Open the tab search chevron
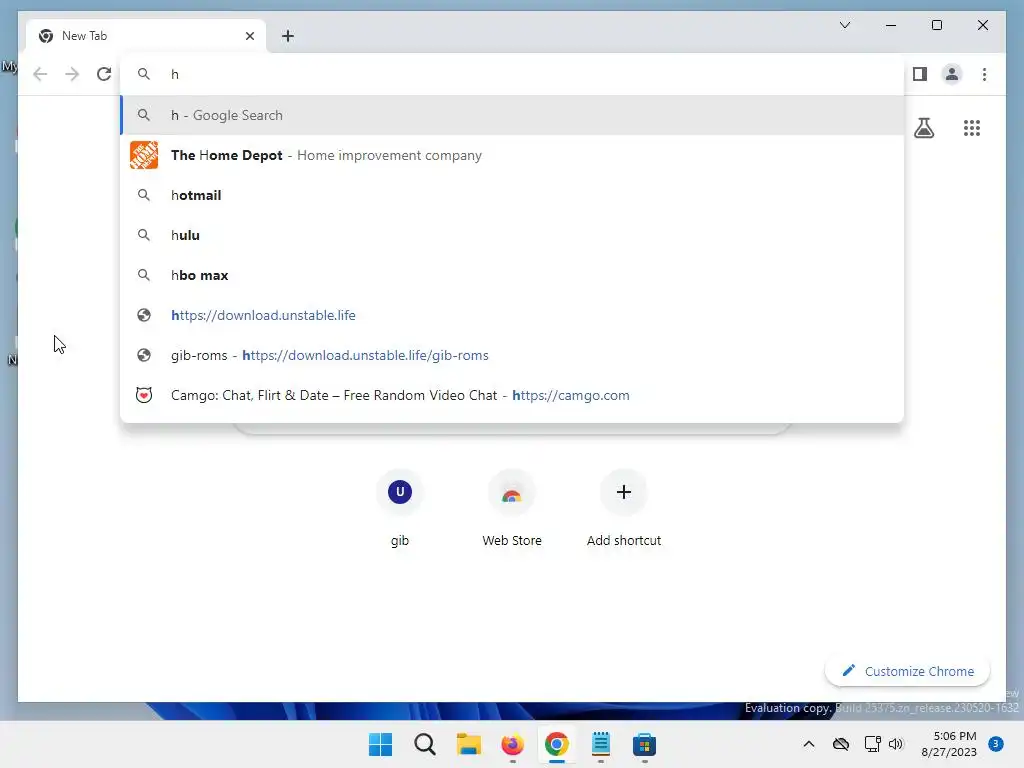This screenshot has width=1024, height=768. (844, 25)
